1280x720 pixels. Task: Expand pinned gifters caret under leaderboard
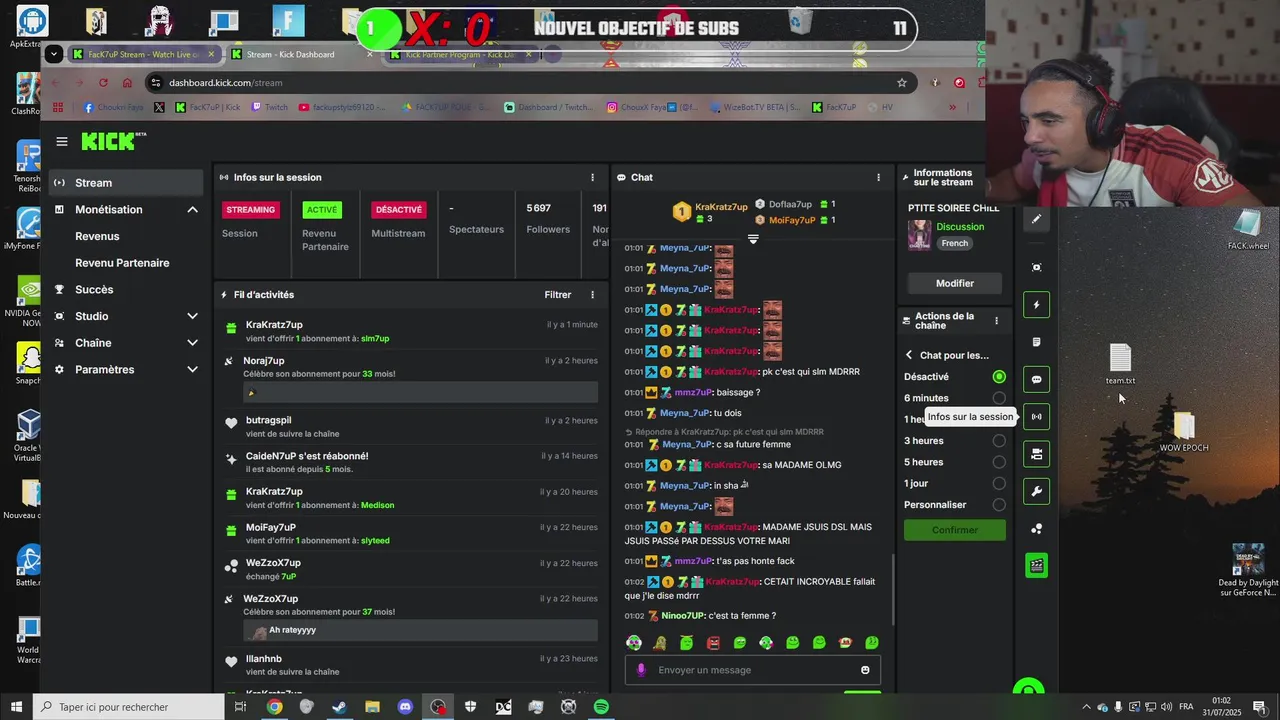coord(753,239)
